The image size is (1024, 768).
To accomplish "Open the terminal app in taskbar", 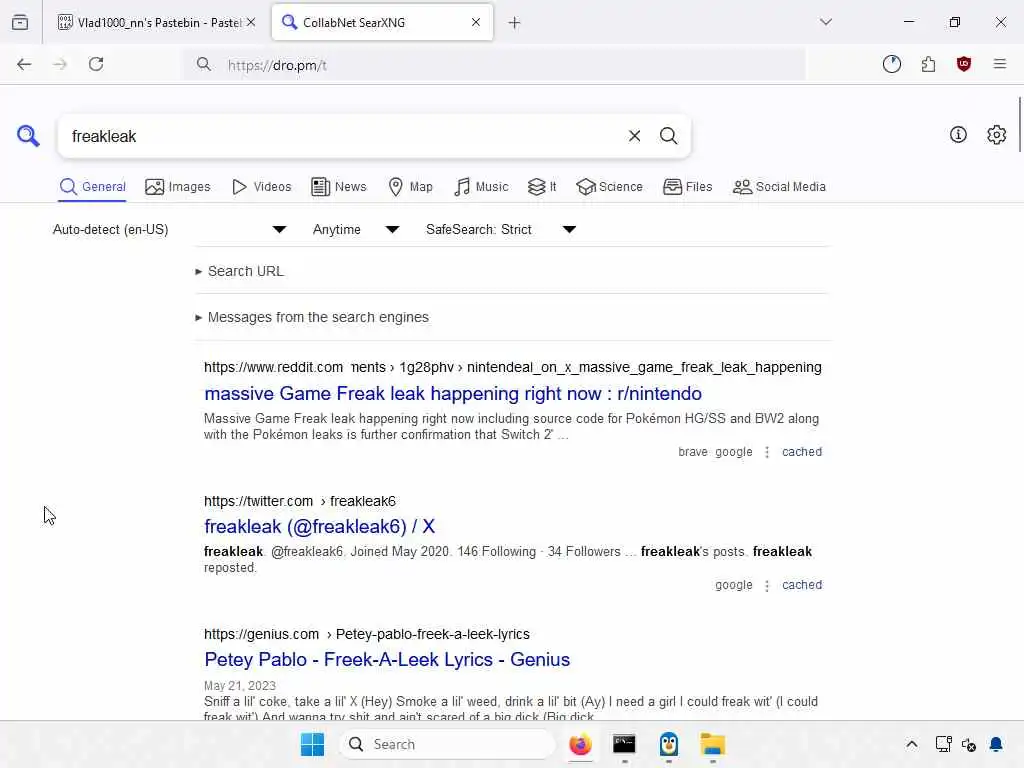I will 624,744.
